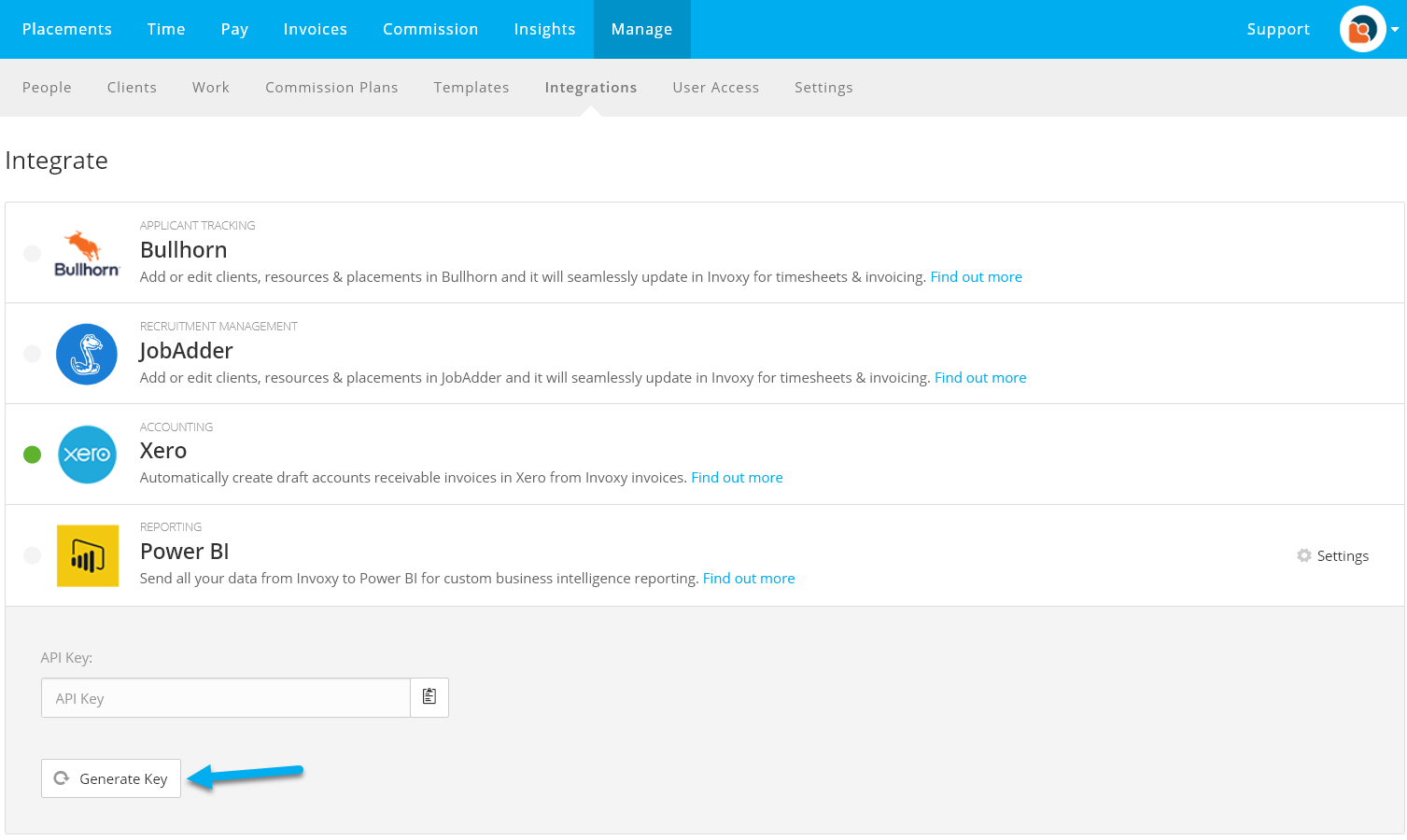Follow Bullhorn's Find out more link
Viewport: 1407px width, 840px height.
[976, 277]
